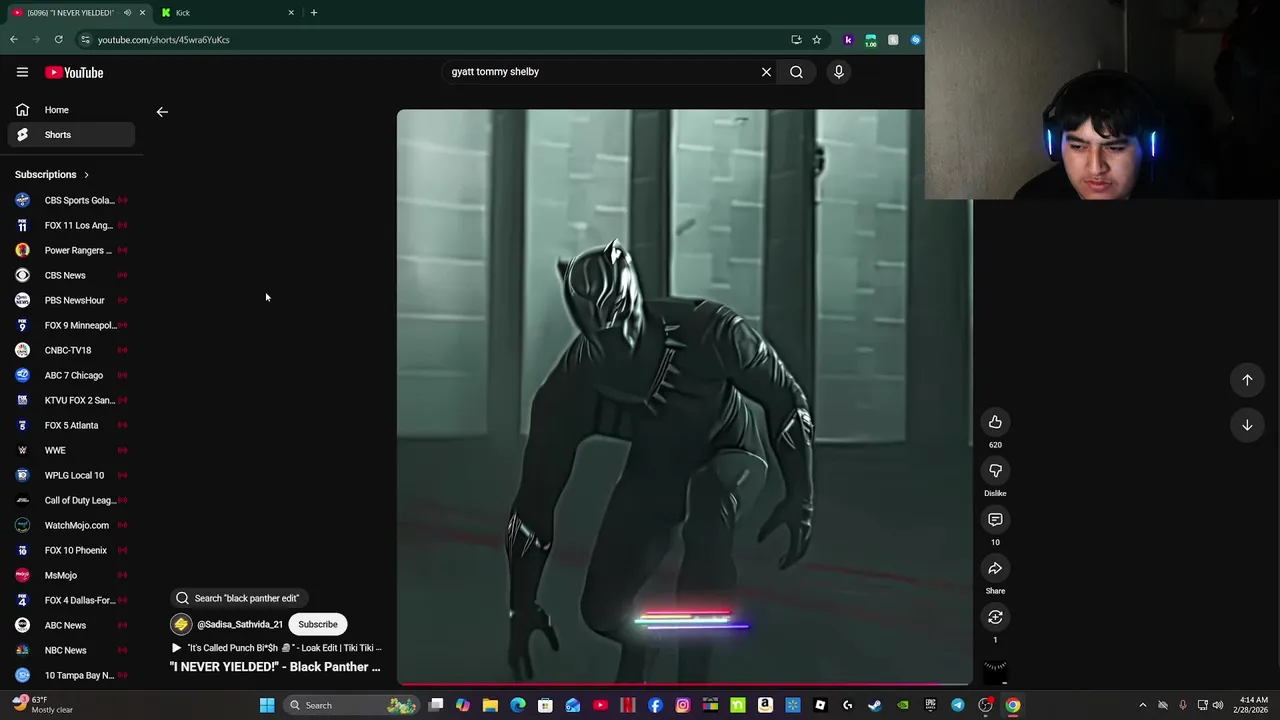Open the Remix option

[x=995, y=617]
